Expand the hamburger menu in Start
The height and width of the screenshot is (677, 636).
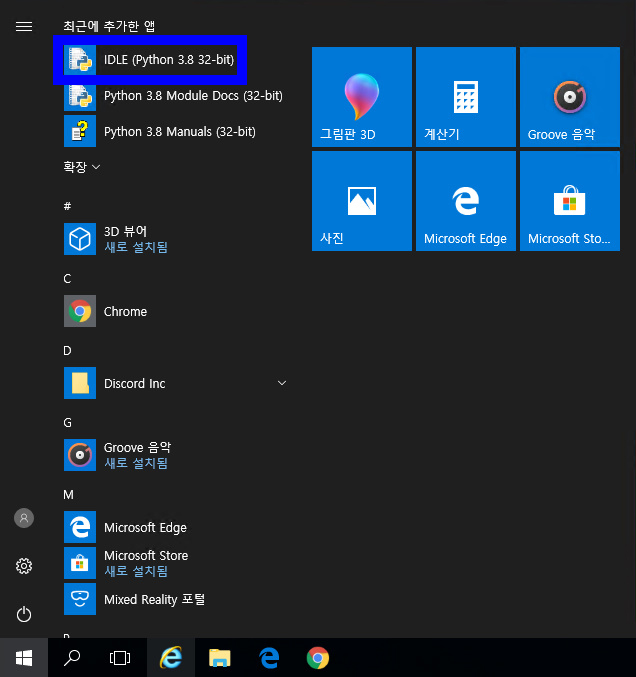click(24, 27)
